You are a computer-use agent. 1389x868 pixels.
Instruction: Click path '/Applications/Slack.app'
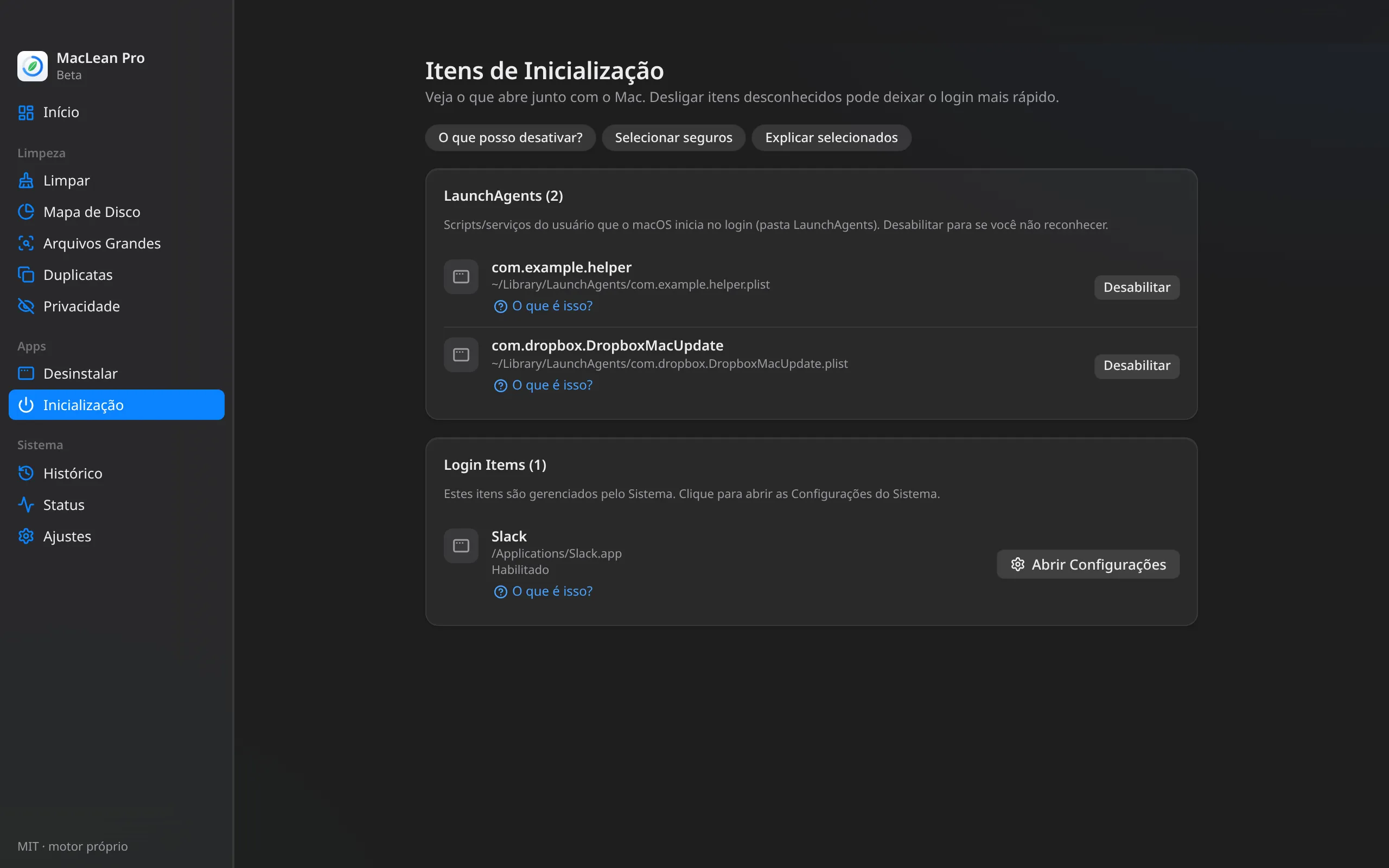coord(556,554)
